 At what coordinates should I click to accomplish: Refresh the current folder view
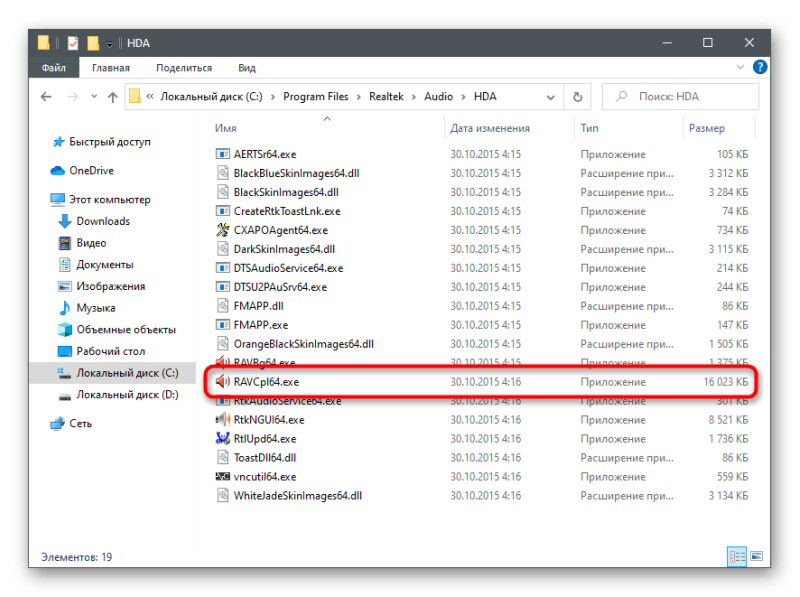click(x=577, y=96)
